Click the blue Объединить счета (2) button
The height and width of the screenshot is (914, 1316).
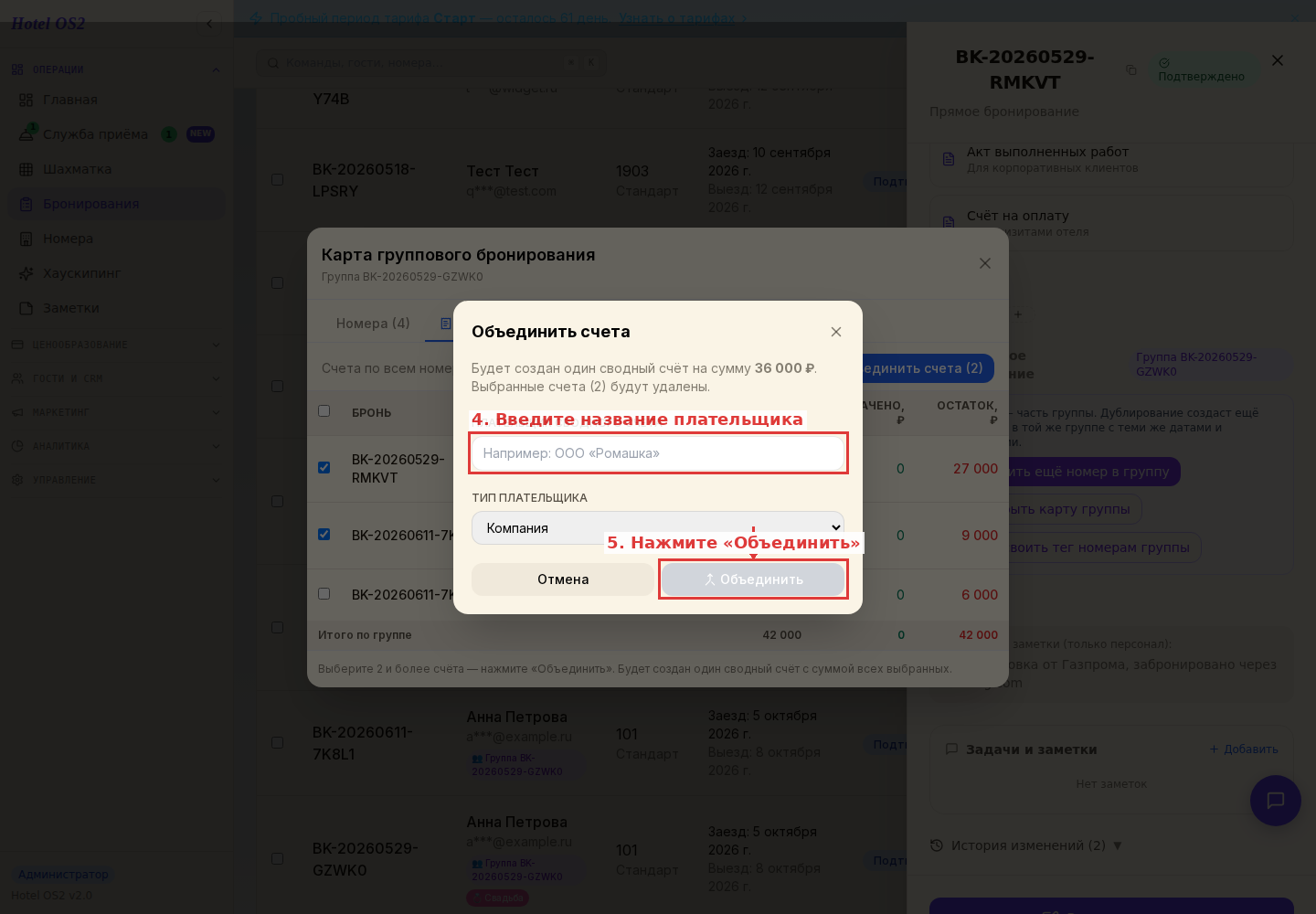[x=928, y=368]
